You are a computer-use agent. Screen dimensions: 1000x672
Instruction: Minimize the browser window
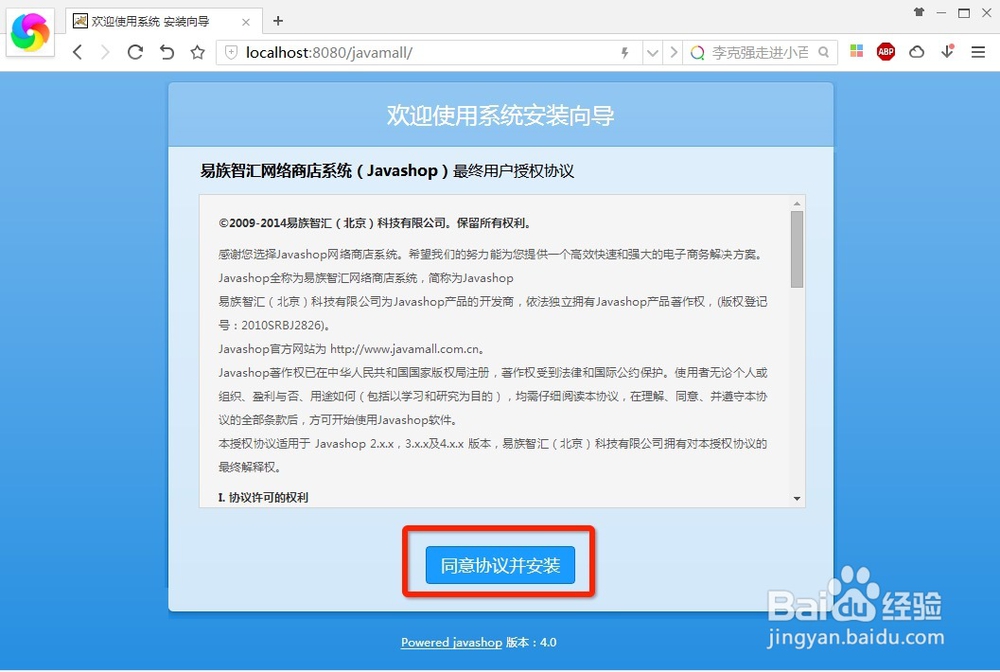[941, 13]
